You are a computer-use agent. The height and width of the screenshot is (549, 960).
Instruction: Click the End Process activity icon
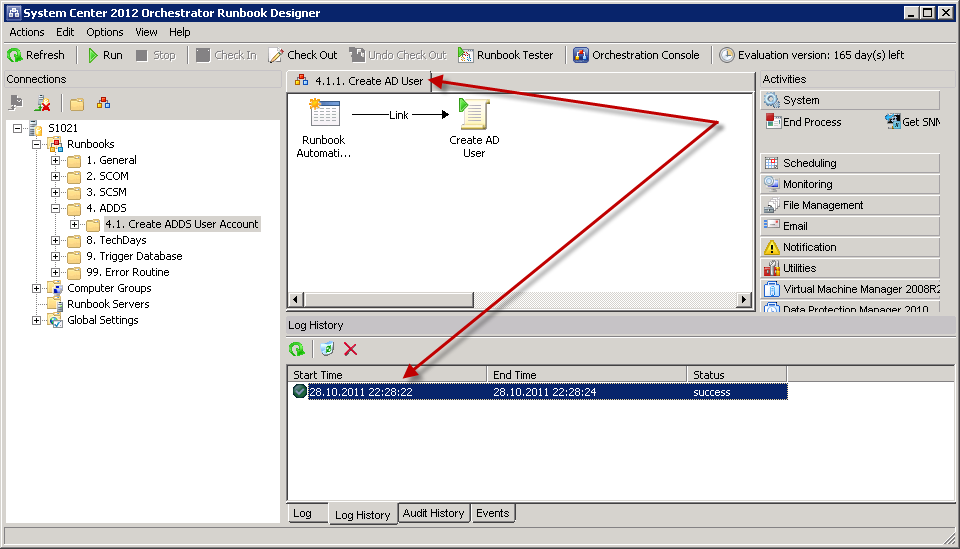pyautogui.click(x=773, y=122)
